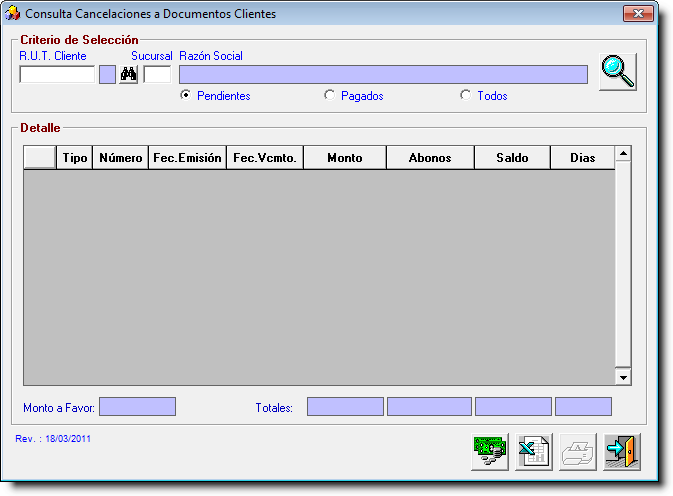Click the Totales Saldo field

(513, 406)
